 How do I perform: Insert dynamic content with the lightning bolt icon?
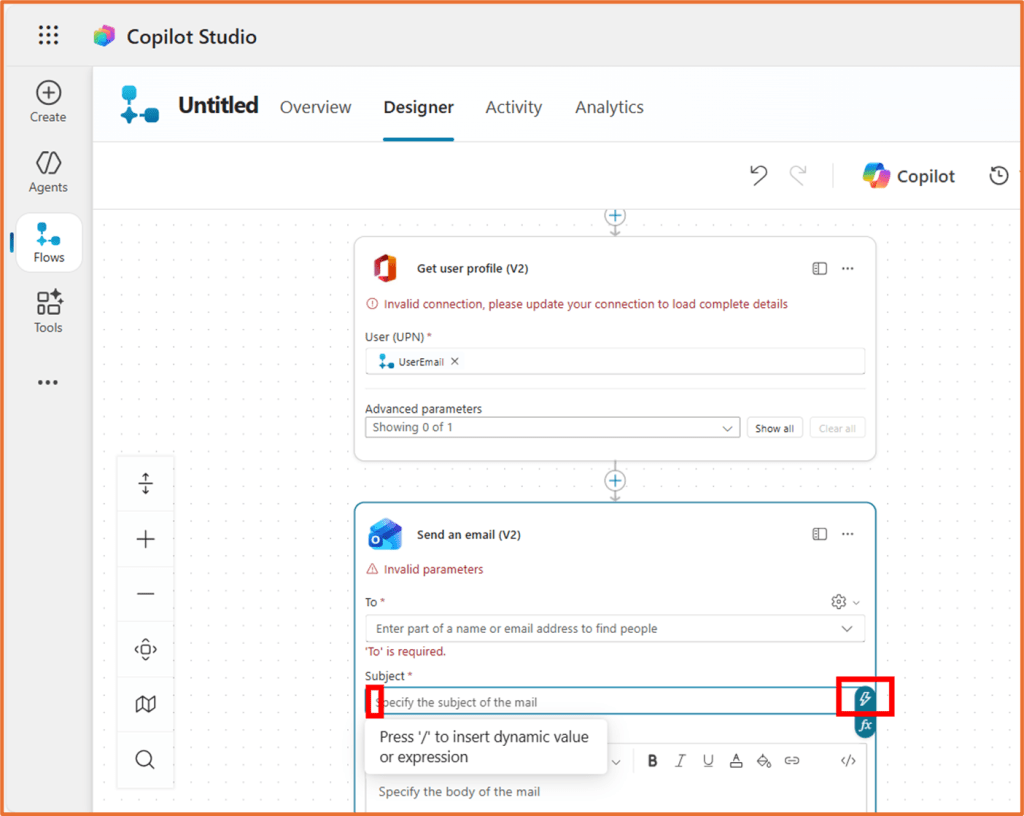(864, 697)
